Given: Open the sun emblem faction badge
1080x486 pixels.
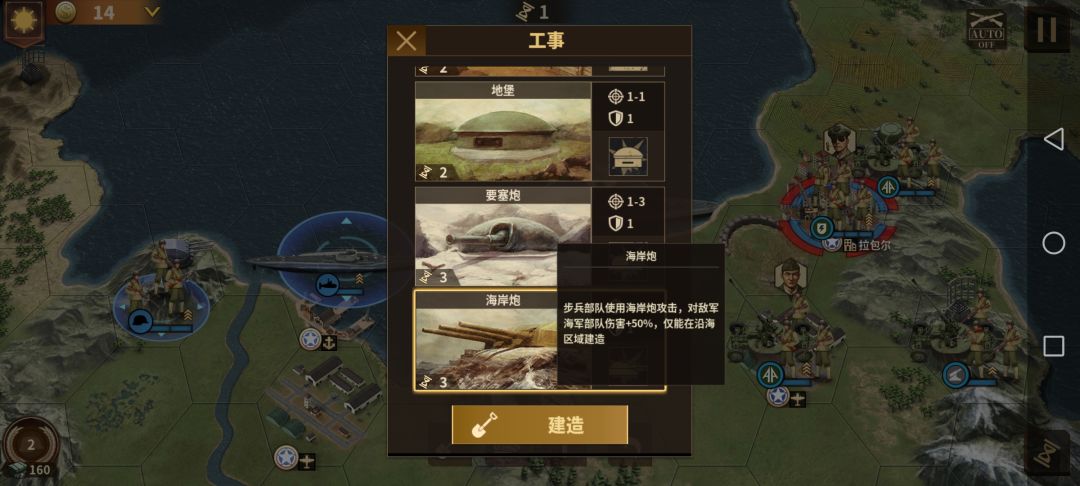Looking at the screenshot, I should [x=25, y=20].
